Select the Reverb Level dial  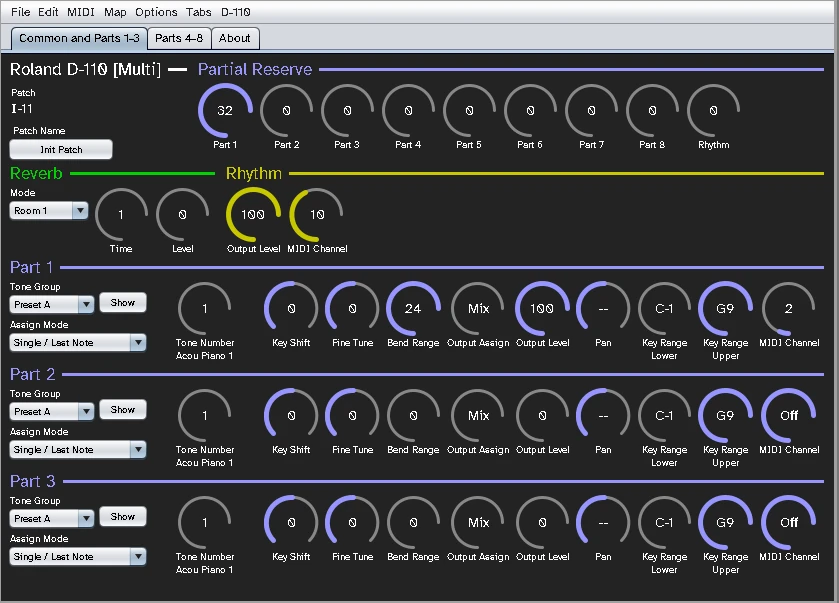(x=182, y=215)
